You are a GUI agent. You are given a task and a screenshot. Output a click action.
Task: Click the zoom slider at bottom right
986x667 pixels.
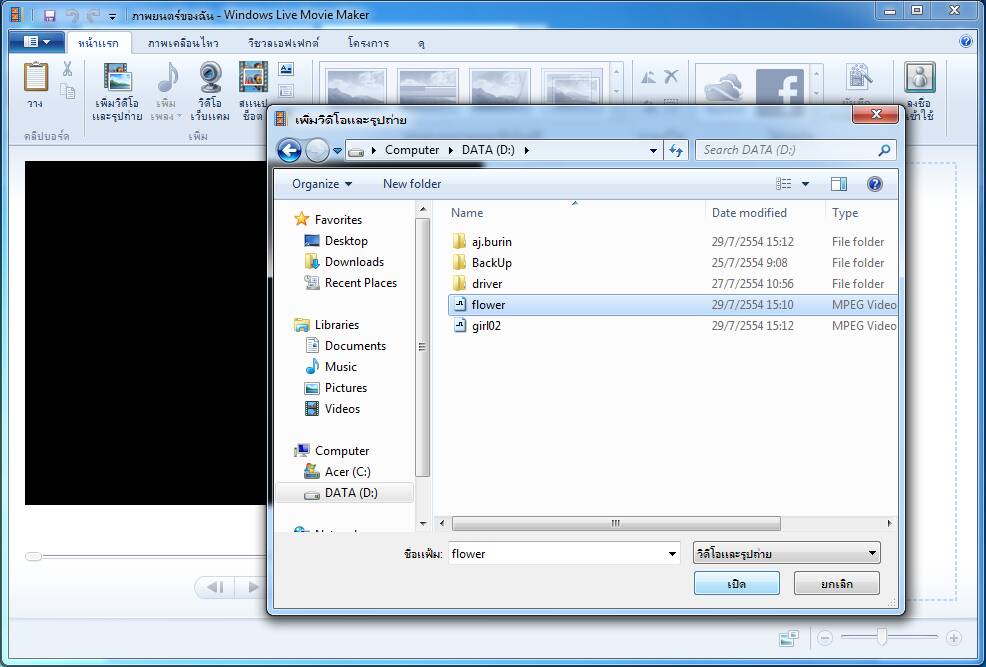click(x=882, y=637)
